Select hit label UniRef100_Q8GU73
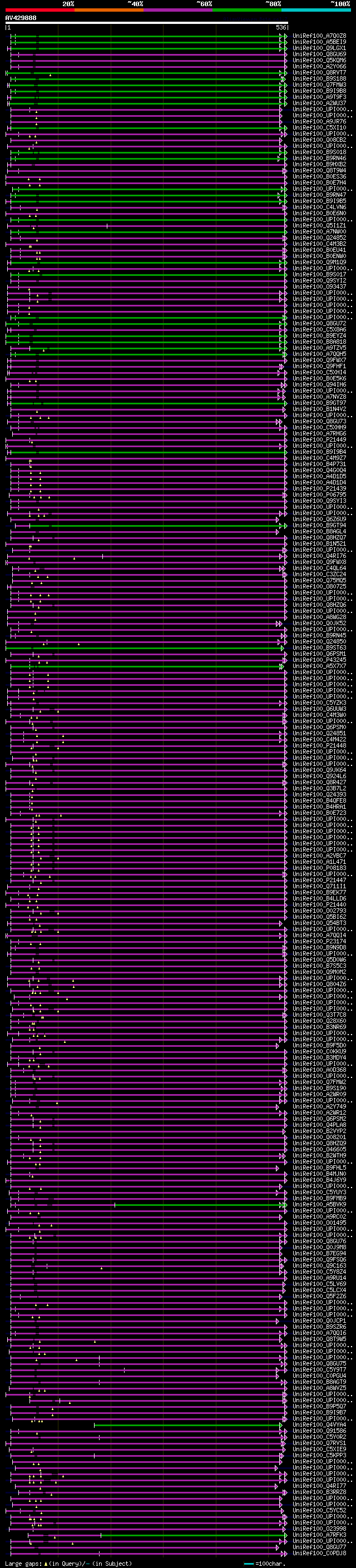This screenshot has width=356, height=1568. [319, 421]
